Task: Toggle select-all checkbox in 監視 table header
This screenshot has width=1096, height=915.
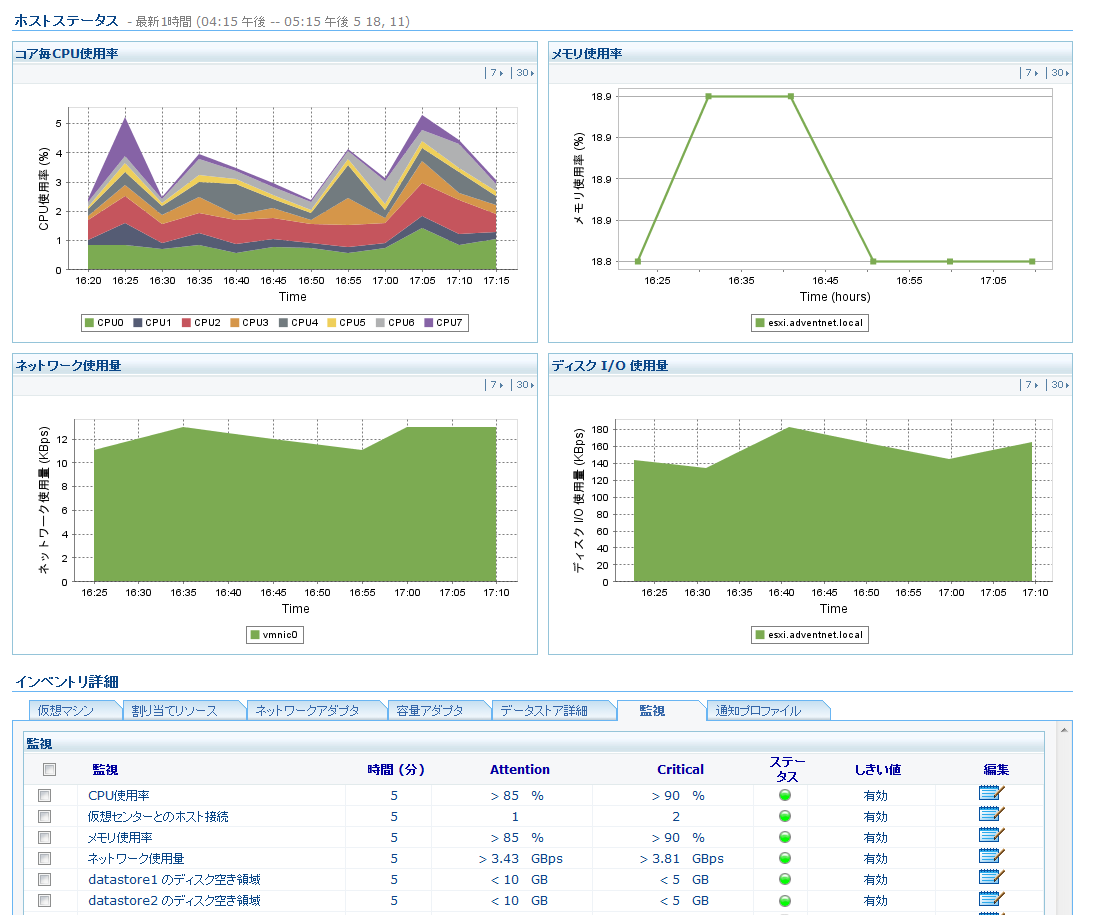Action: 49,769
